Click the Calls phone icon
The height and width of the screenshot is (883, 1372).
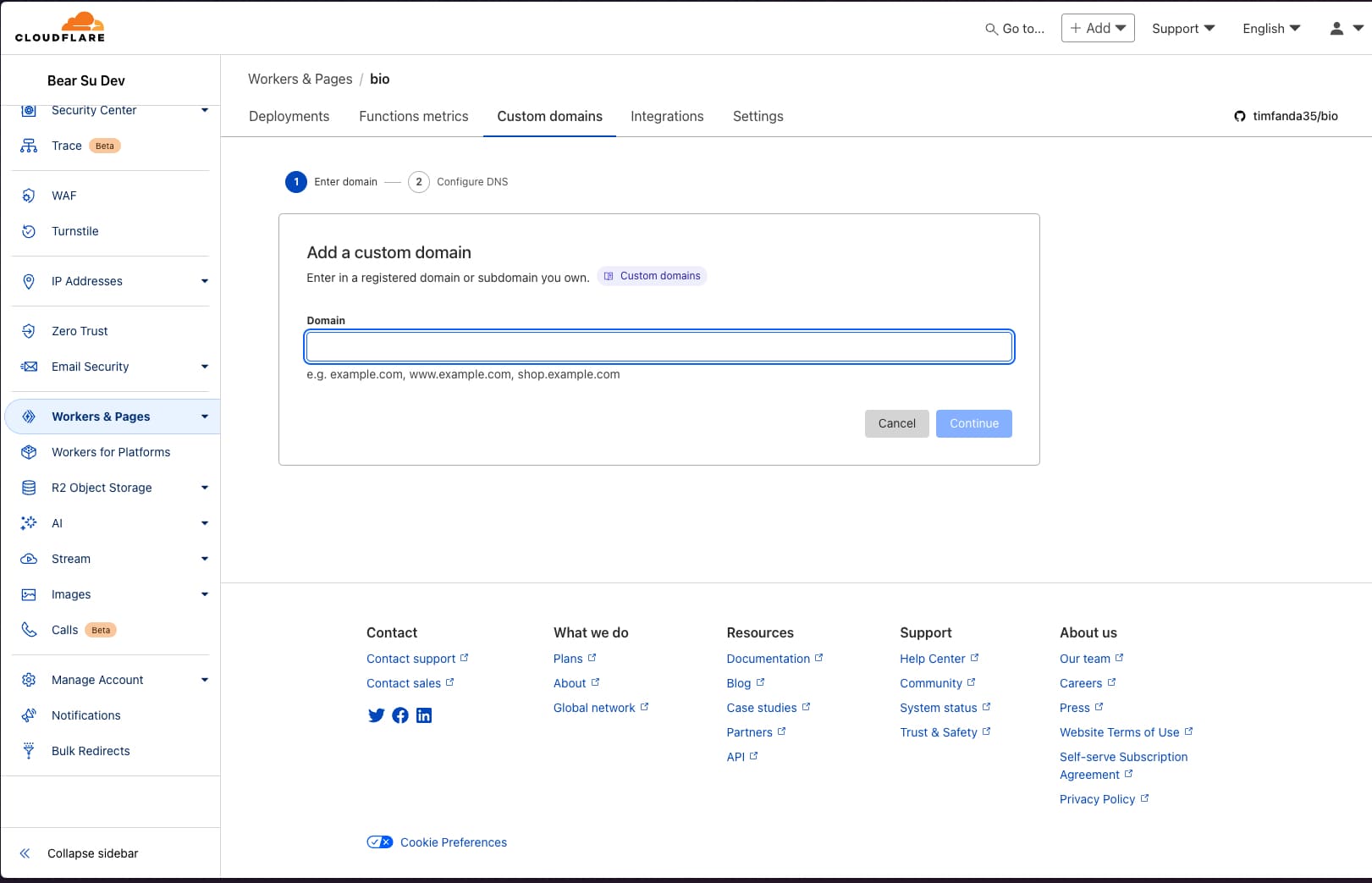(29, 630)
